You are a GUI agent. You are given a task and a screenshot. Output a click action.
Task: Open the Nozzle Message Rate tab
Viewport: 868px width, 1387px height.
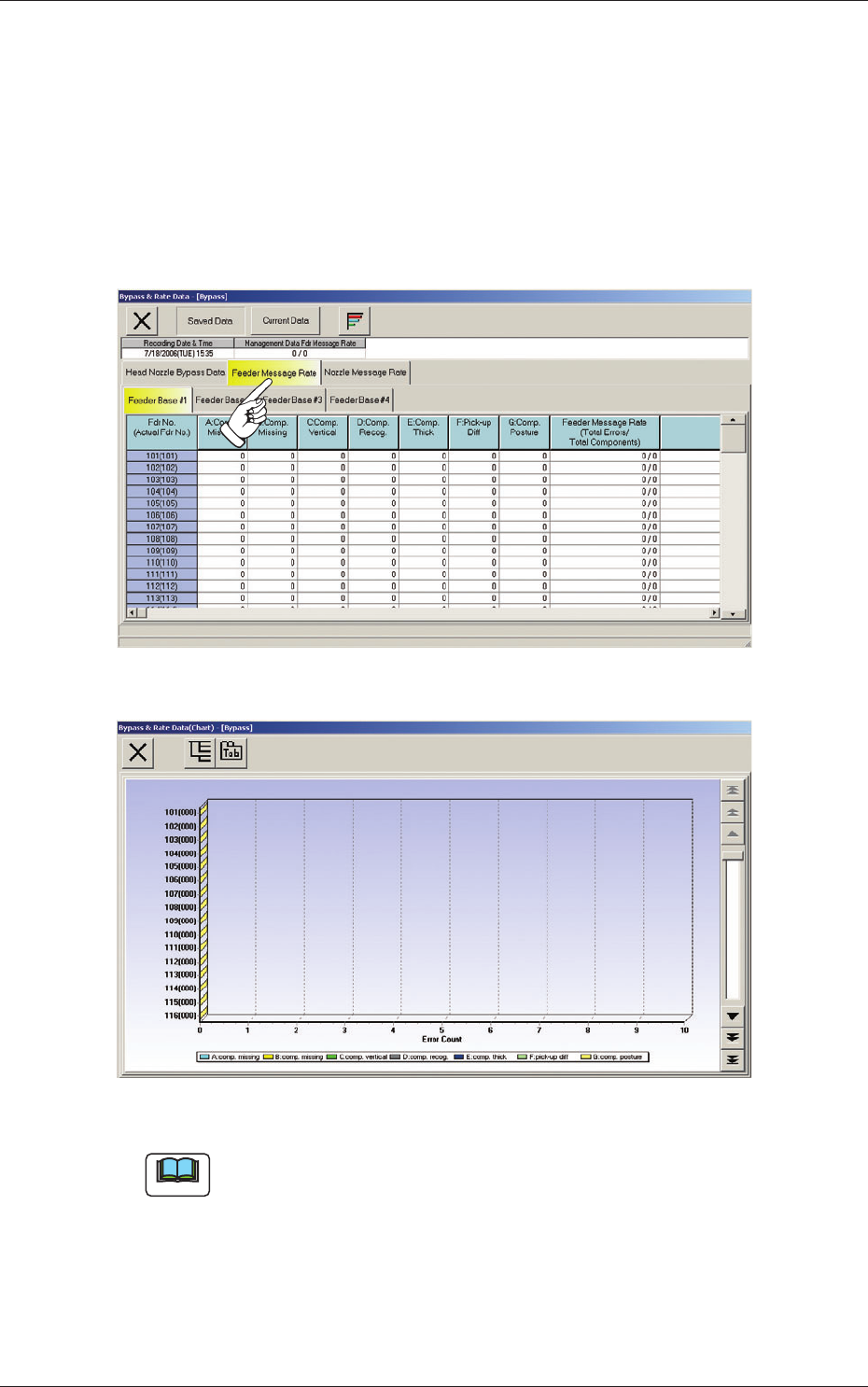pos(365,372)
